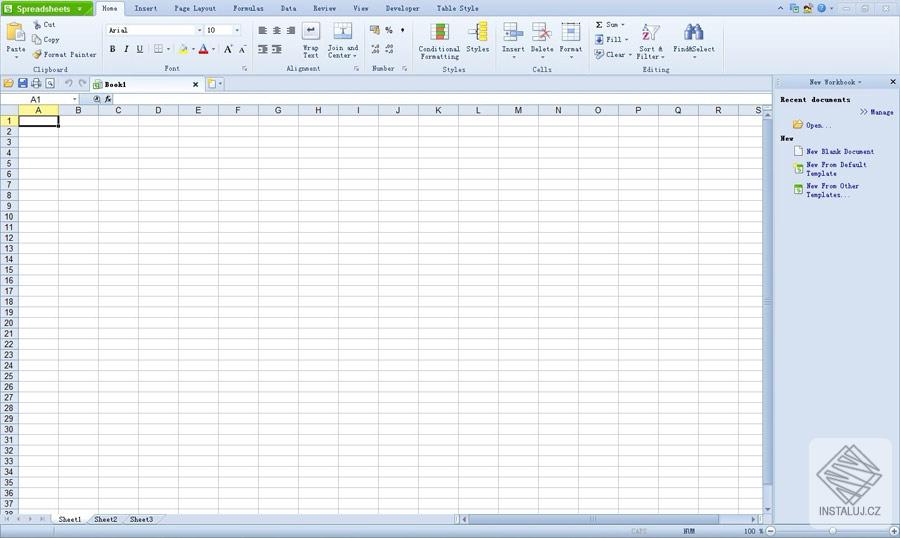Decrease decimal places

(x=389, y=49)
